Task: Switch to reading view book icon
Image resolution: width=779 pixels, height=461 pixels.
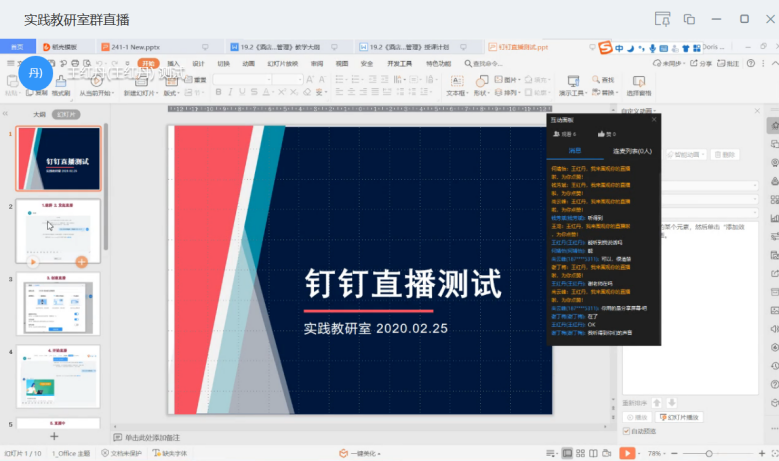Action: click(x=593, y=453)
